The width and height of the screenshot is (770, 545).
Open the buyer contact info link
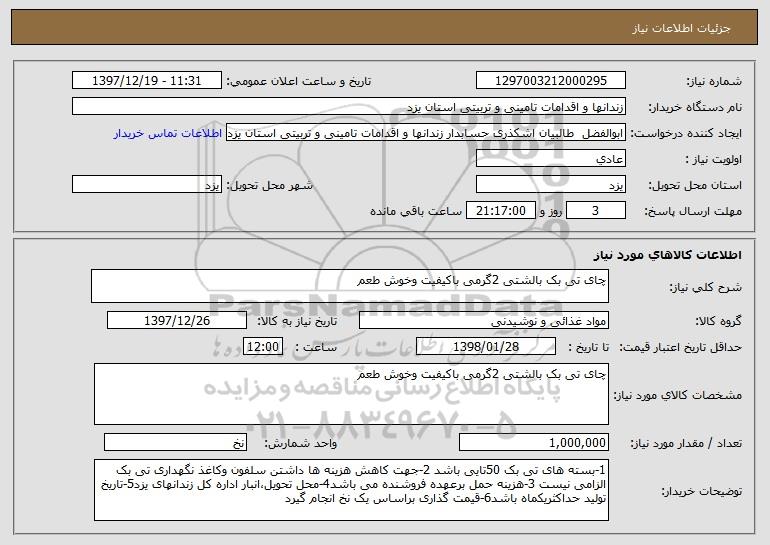[x=168, y=134]
